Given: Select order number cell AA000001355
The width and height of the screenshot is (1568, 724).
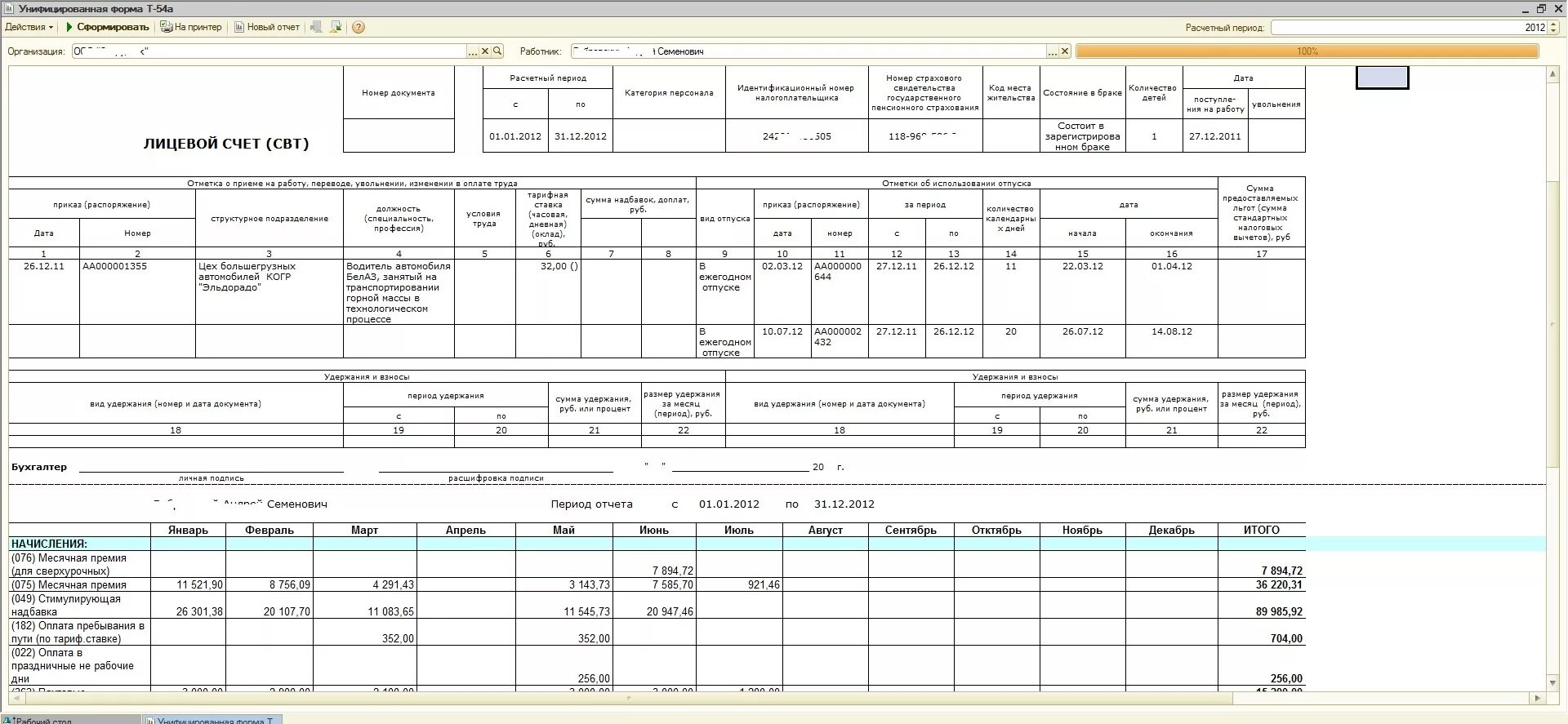Looking at the screenshot, I should pyautogui.click(x=137, y=291).
